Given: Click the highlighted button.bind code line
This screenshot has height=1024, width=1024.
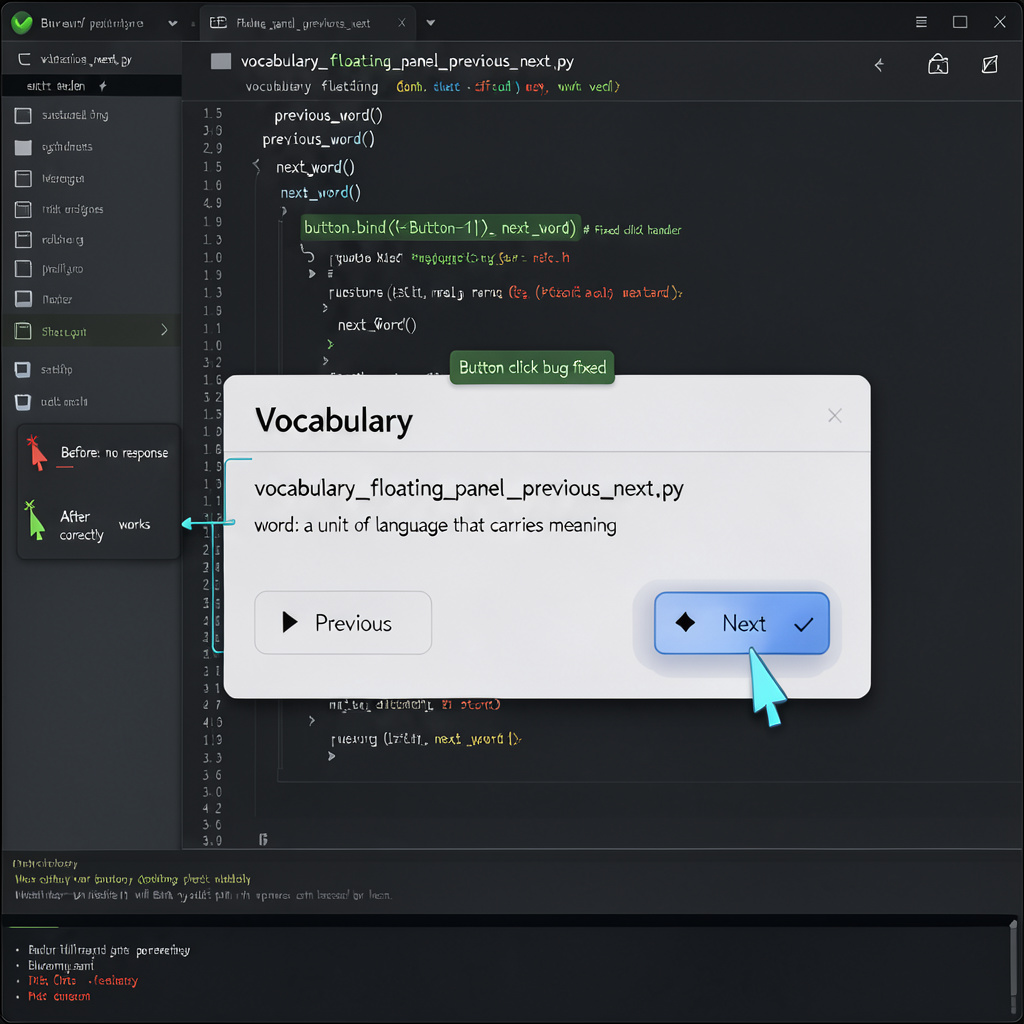Looking at the screenshot, I should [440, 228].
